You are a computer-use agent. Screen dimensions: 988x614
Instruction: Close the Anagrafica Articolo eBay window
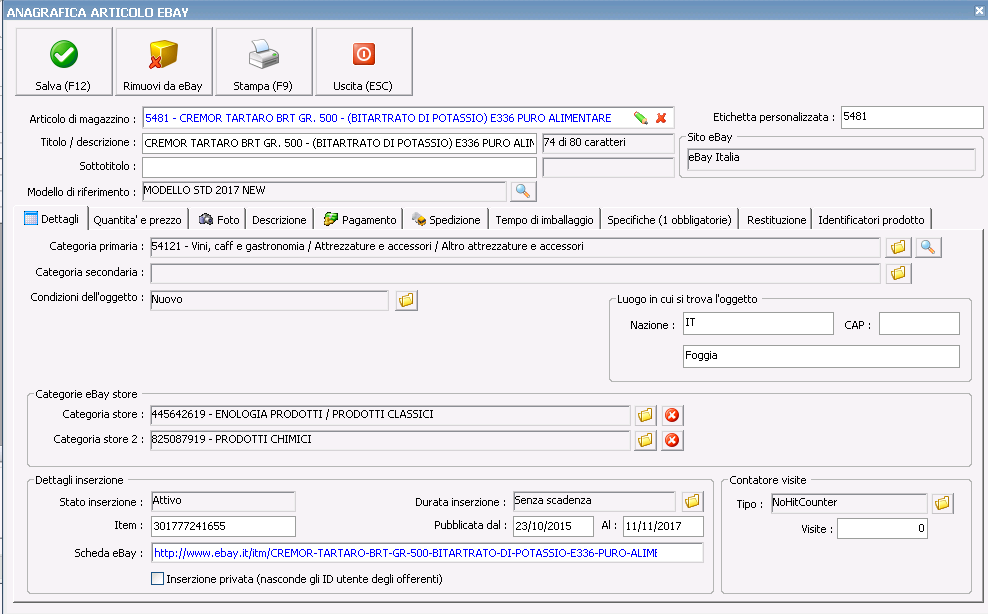coord(980,11)
